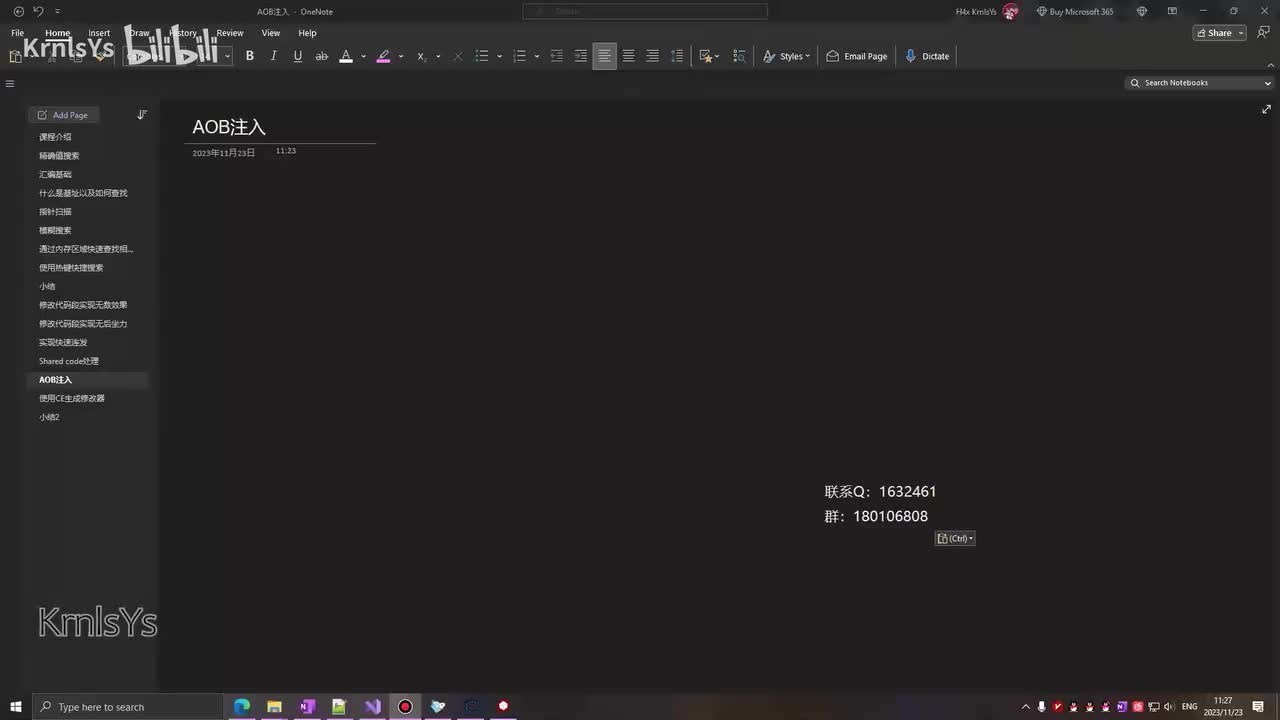Click Email Page button
1280x720 pixels.
click(x=857, y=56)
